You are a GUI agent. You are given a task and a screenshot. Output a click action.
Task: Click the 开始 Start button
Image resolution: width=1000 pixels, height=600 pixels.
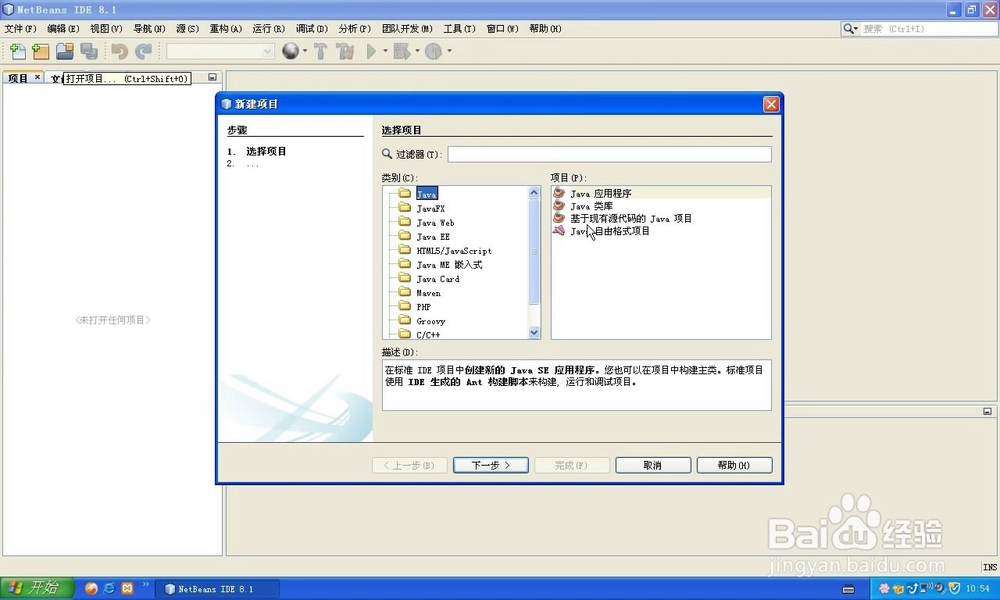click(37, 588)
